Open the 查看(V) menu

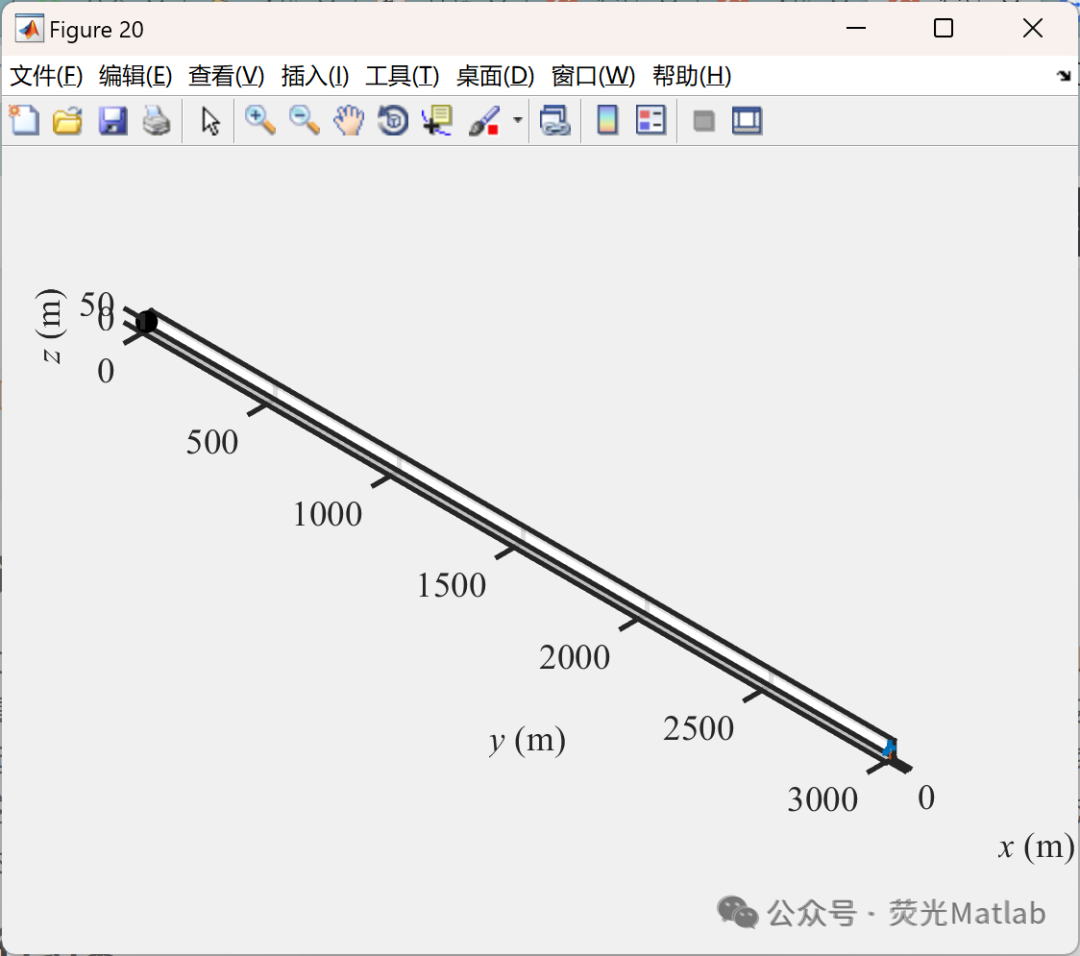coord(226,76)
